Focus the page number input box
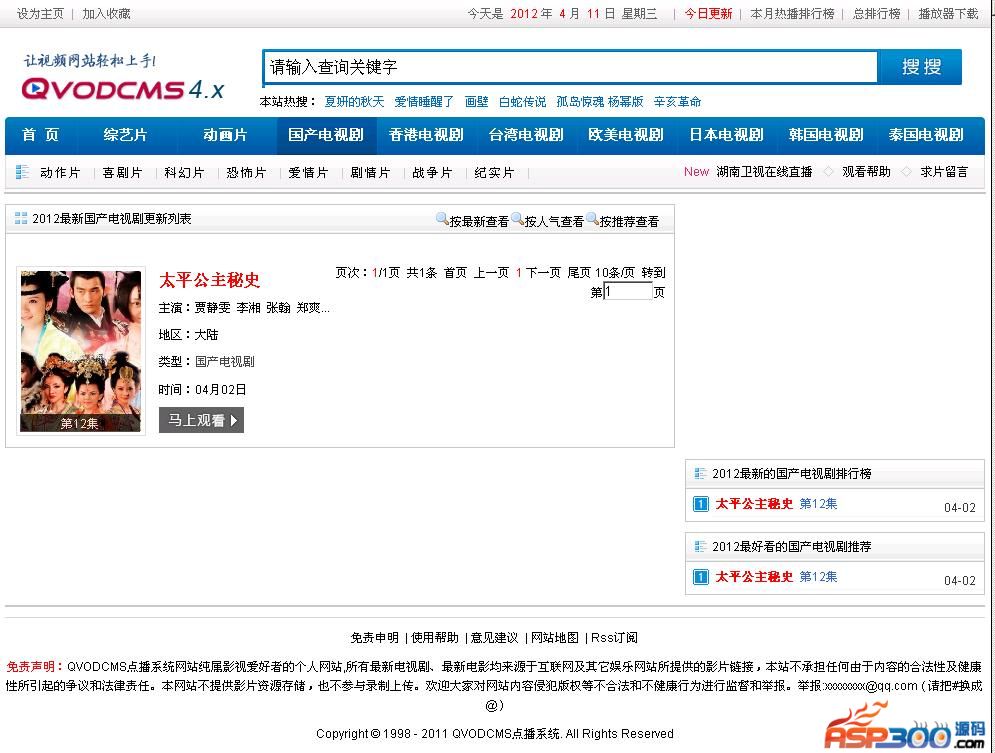 [628, 292]
